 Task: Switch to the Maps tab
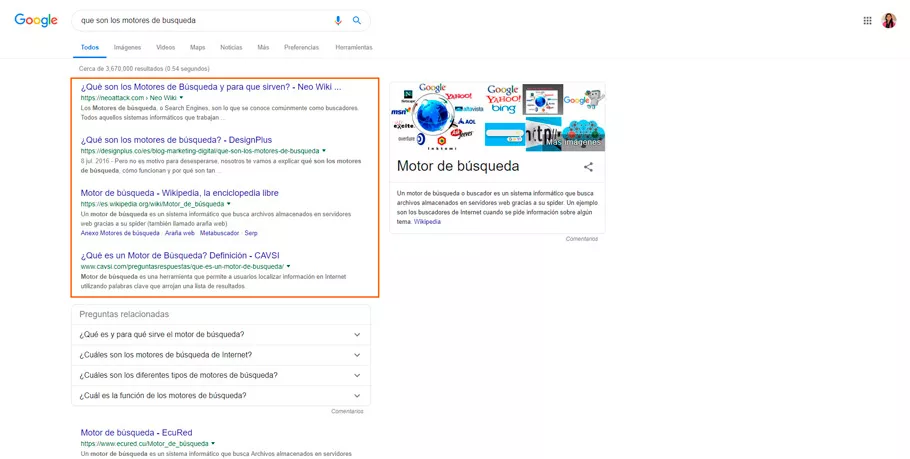click(x=197, y=48)
